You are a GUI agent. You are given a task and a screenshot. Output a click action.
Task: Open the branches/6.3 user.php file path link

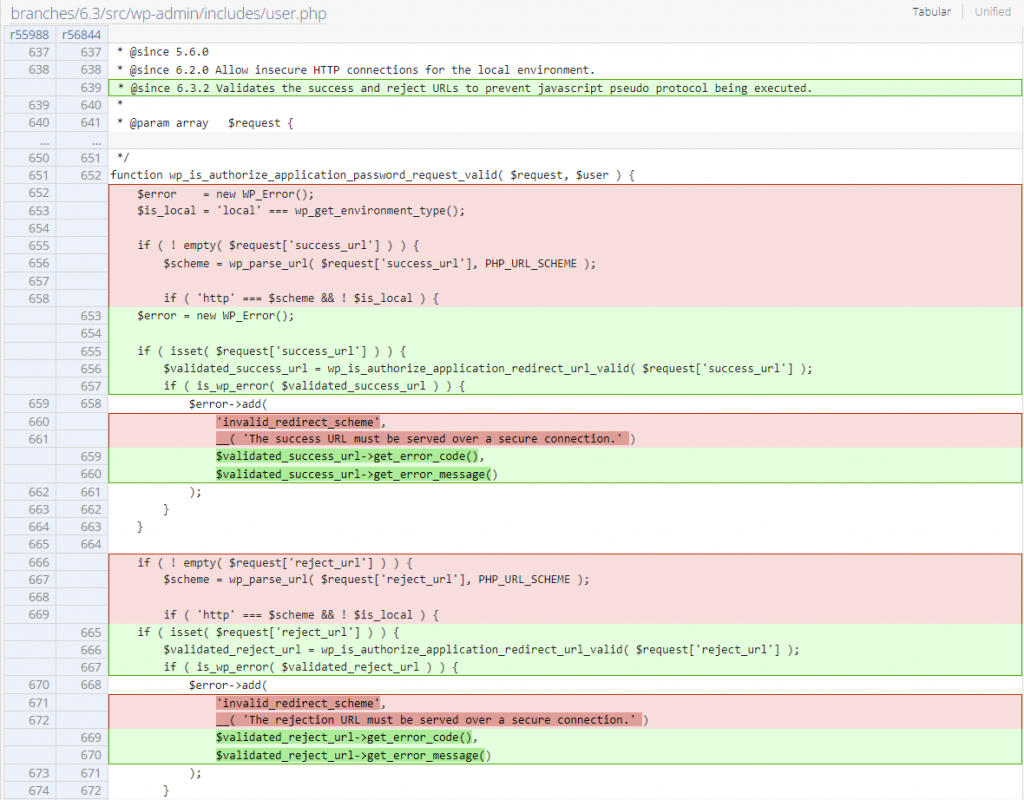point(168,14)
